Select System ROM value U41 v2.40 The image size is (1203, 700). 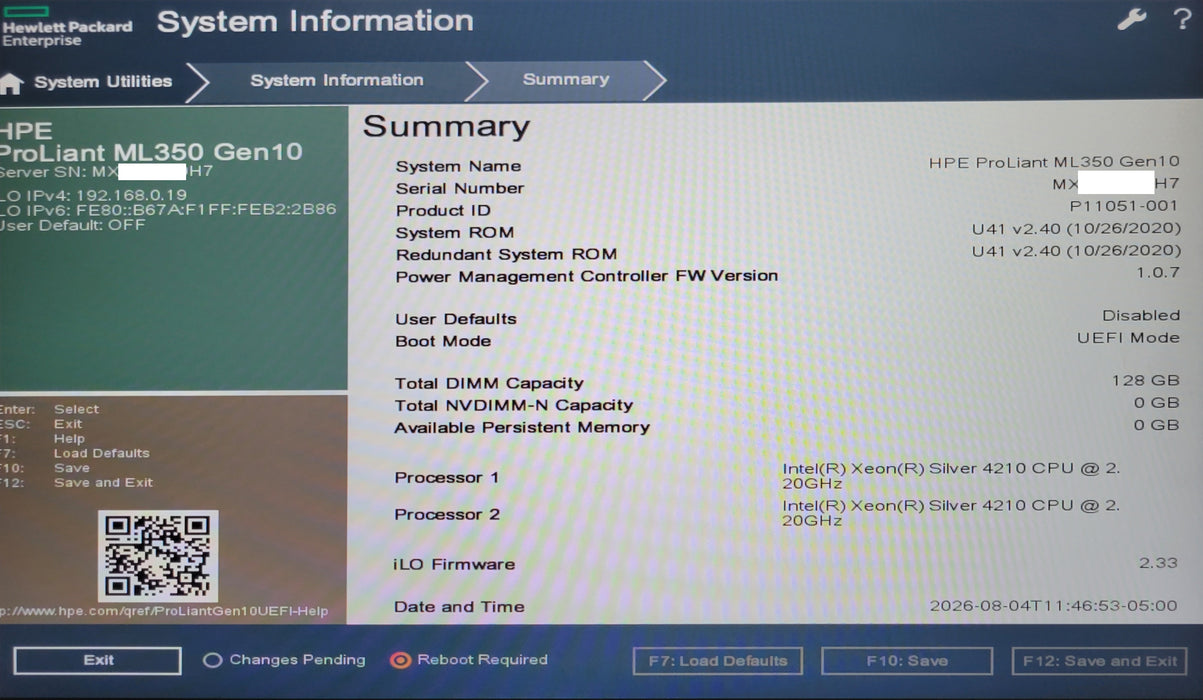pos(1076,228)
